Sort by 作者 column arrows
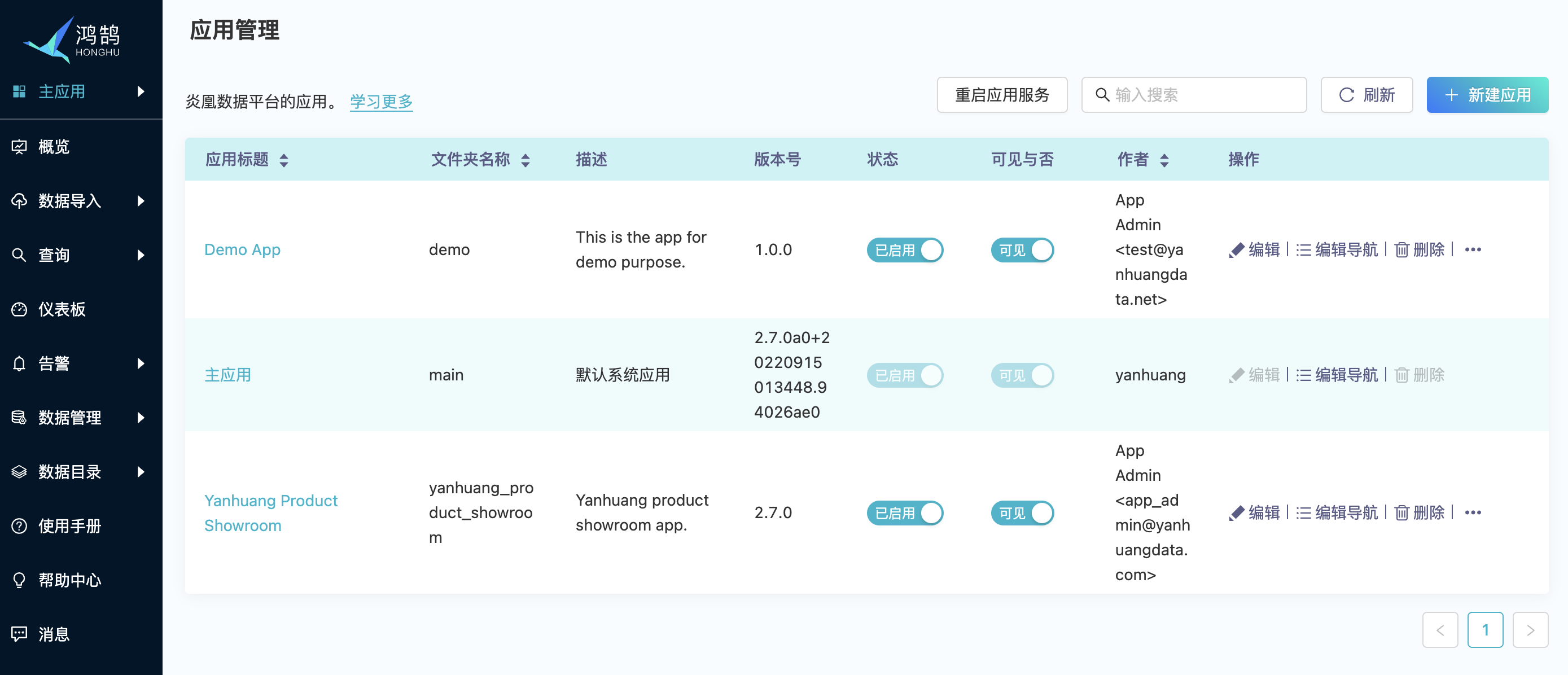The width and height of the screenshot is (1568, 675). 1164,160
